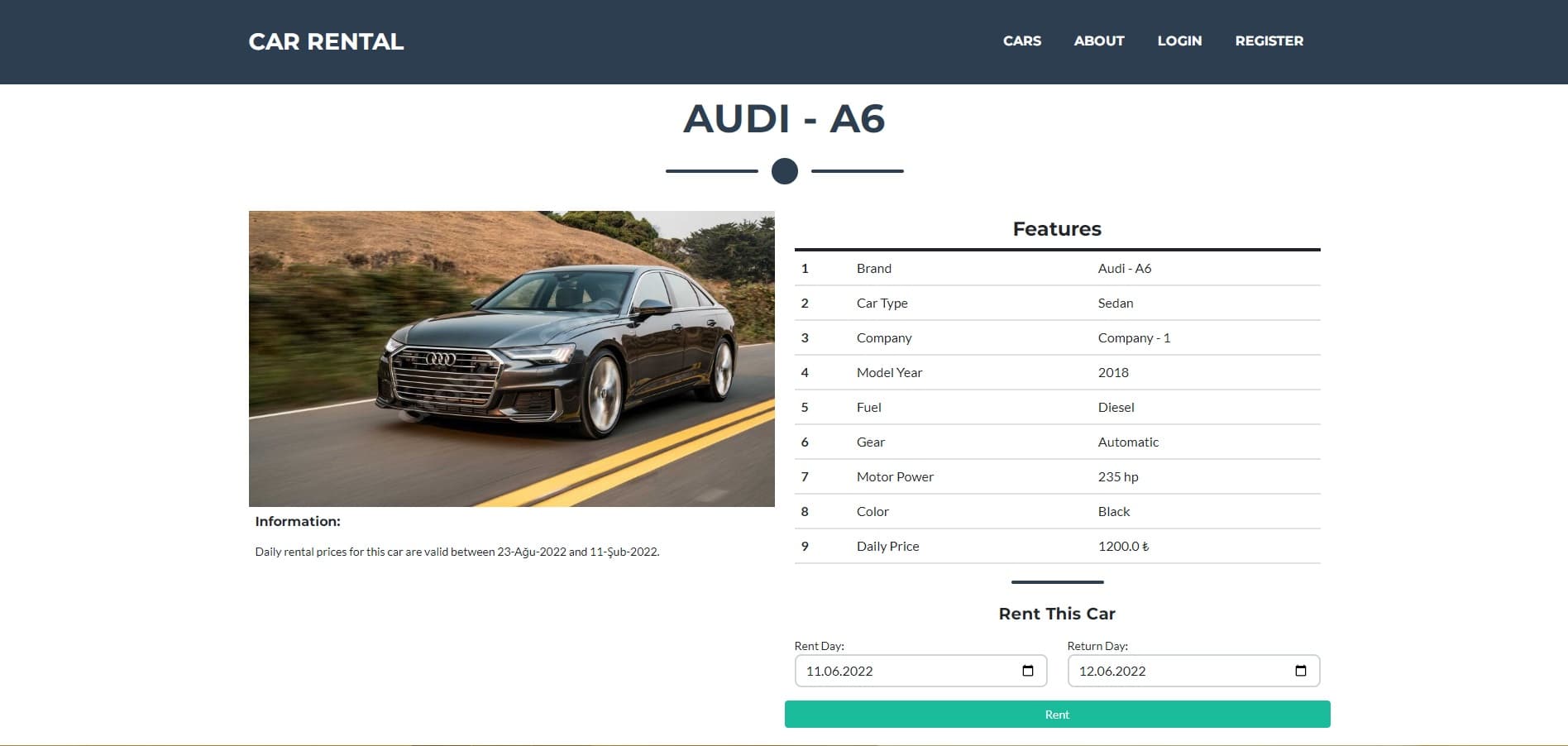Click row number 1 in Features table
The width and height of the screenshot is (1568, 746).
click(805, 268)
